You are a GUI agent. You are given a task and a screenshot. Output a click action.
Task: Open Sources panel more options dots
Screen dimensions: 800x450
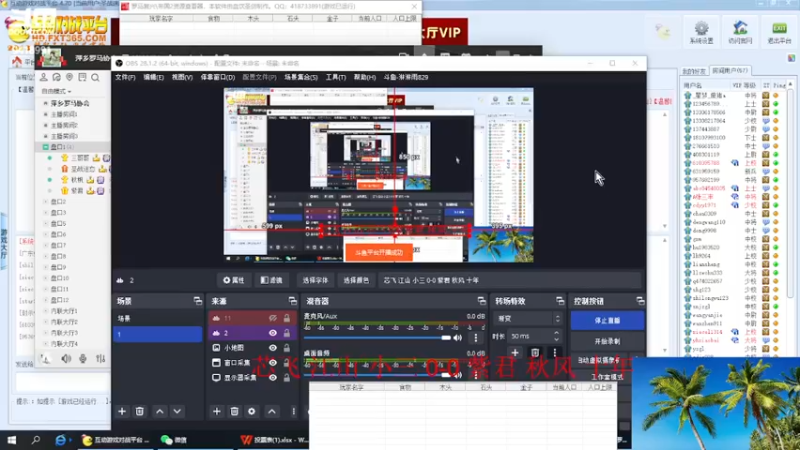[x=293, y=411]
